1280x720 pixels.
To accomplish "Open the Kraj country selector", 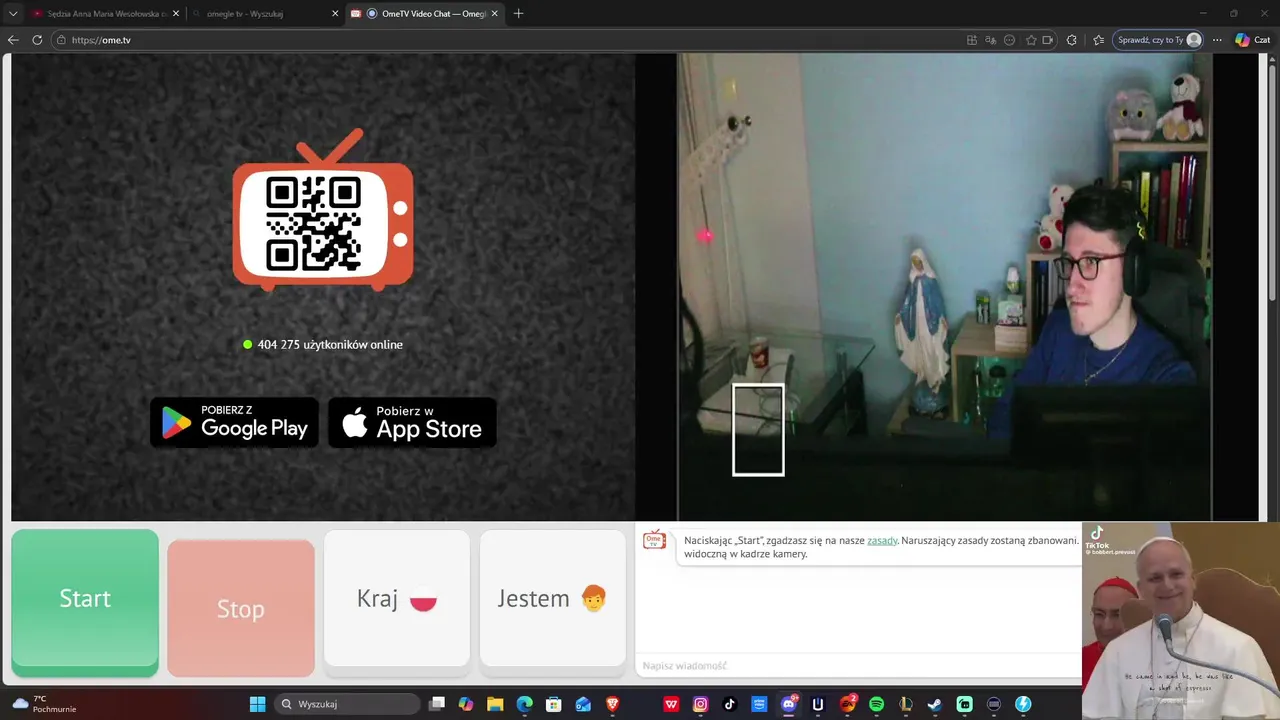I will coord(397,598).
